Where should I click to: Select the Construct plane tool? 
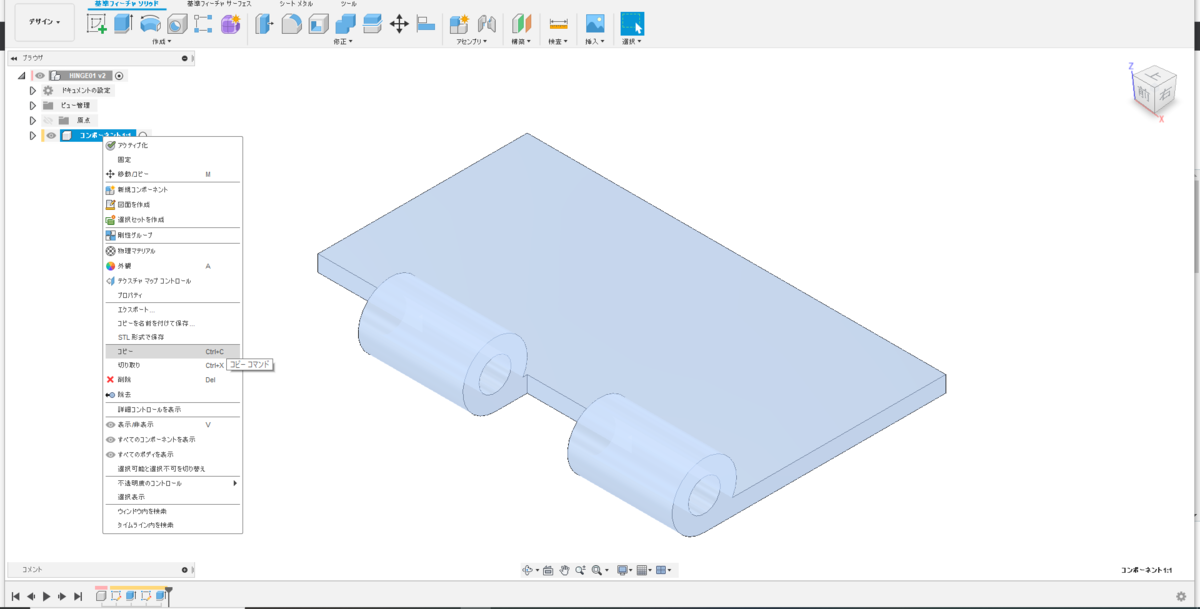coord(522,23)
